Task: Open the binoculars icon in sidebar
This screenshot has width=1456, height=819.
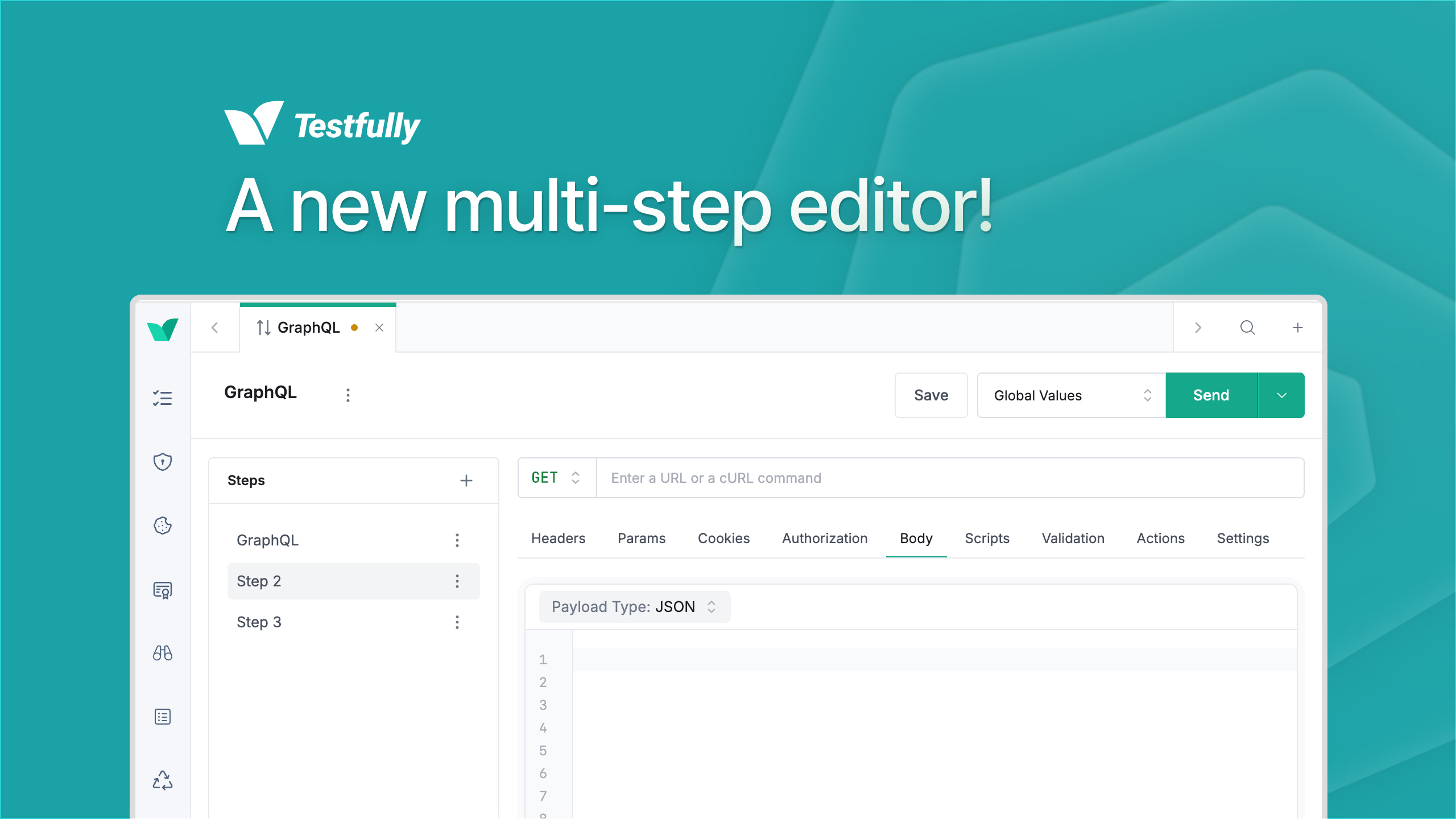Action: 163,653
